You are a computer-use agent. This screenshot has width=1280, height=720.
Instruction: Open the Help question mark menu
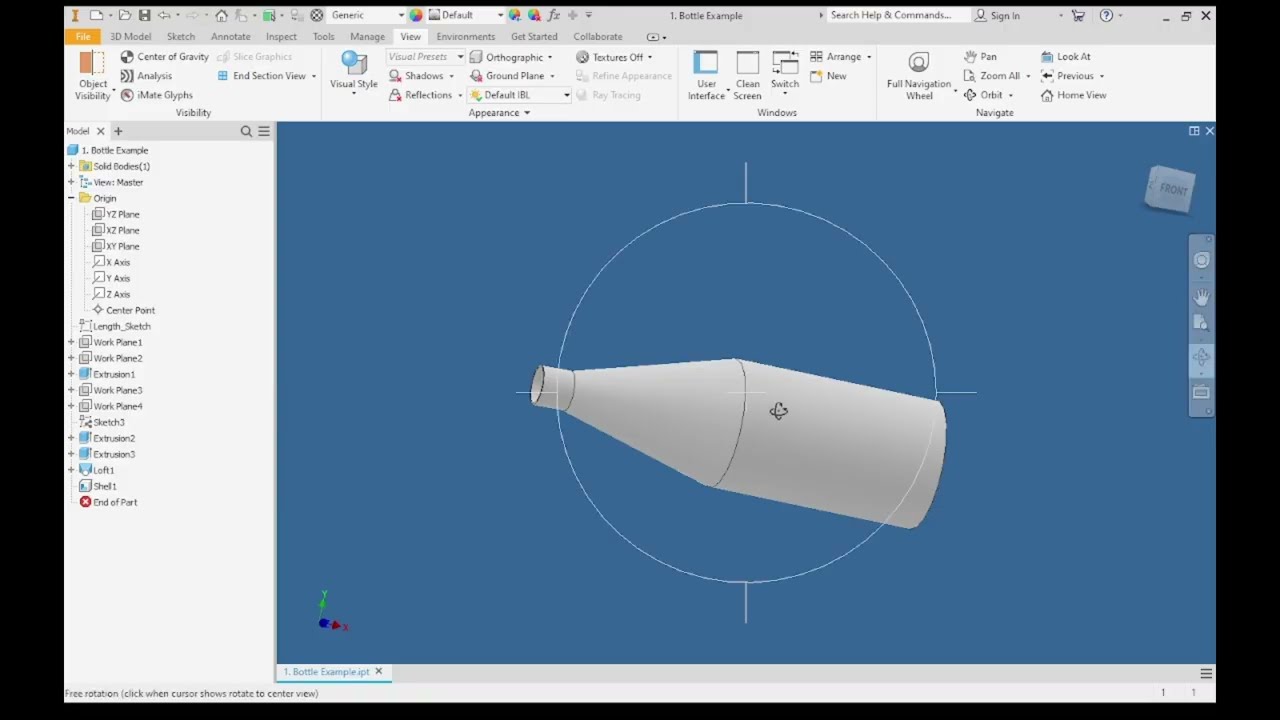[1106, 15]
